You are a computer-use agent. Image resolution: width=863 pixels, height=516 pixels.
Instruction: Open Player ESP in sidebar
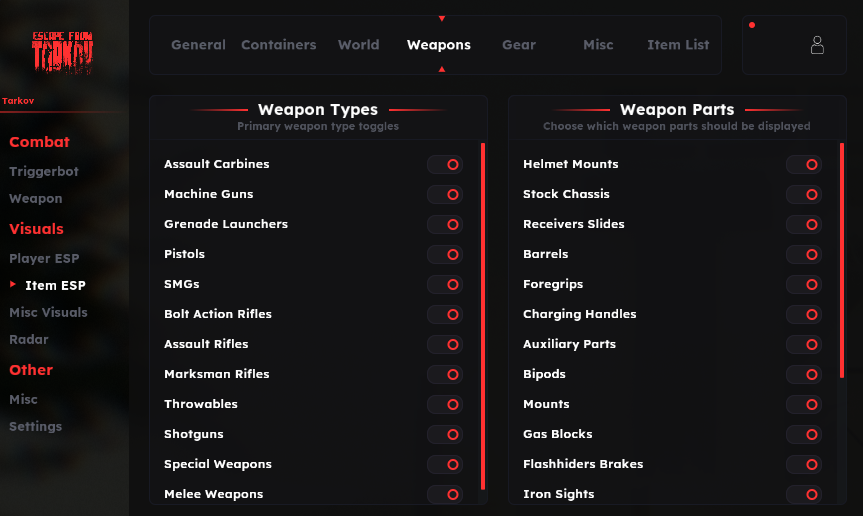pyautogui.click(x=44, y=258)
